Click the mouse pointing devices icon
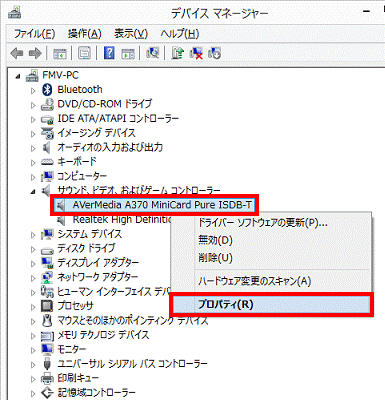Viewport: 385px width, 400px height. click(47, 321)
